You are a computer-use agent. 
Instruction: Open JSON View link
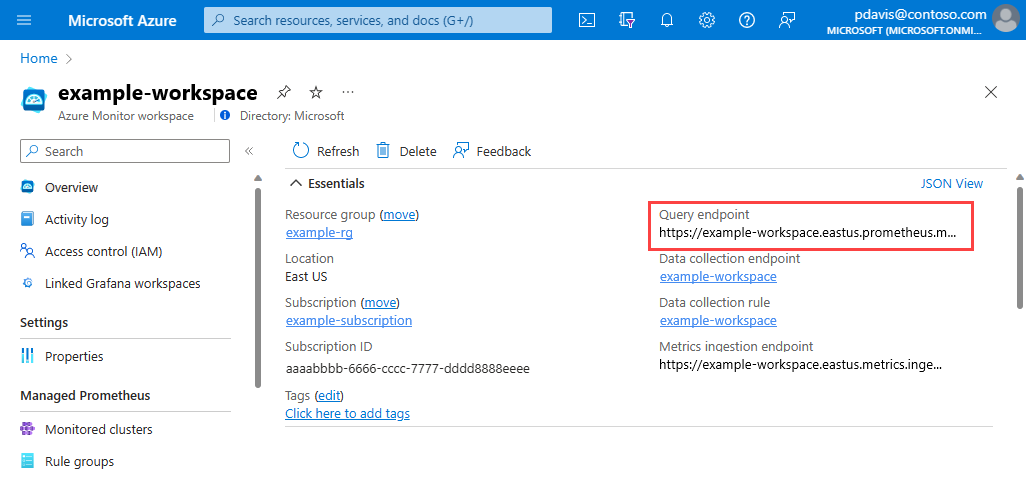pyautogui.click(x=951, y=183)
